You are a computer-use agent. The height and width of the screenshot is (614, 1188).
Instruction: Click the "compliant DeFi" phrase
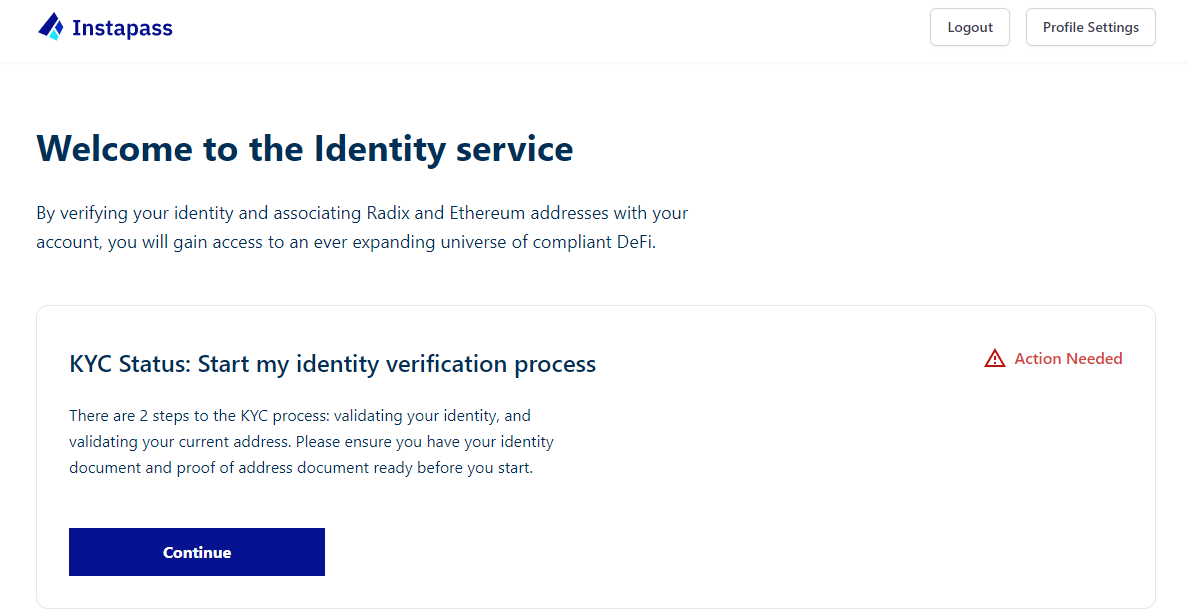(594, 242)
